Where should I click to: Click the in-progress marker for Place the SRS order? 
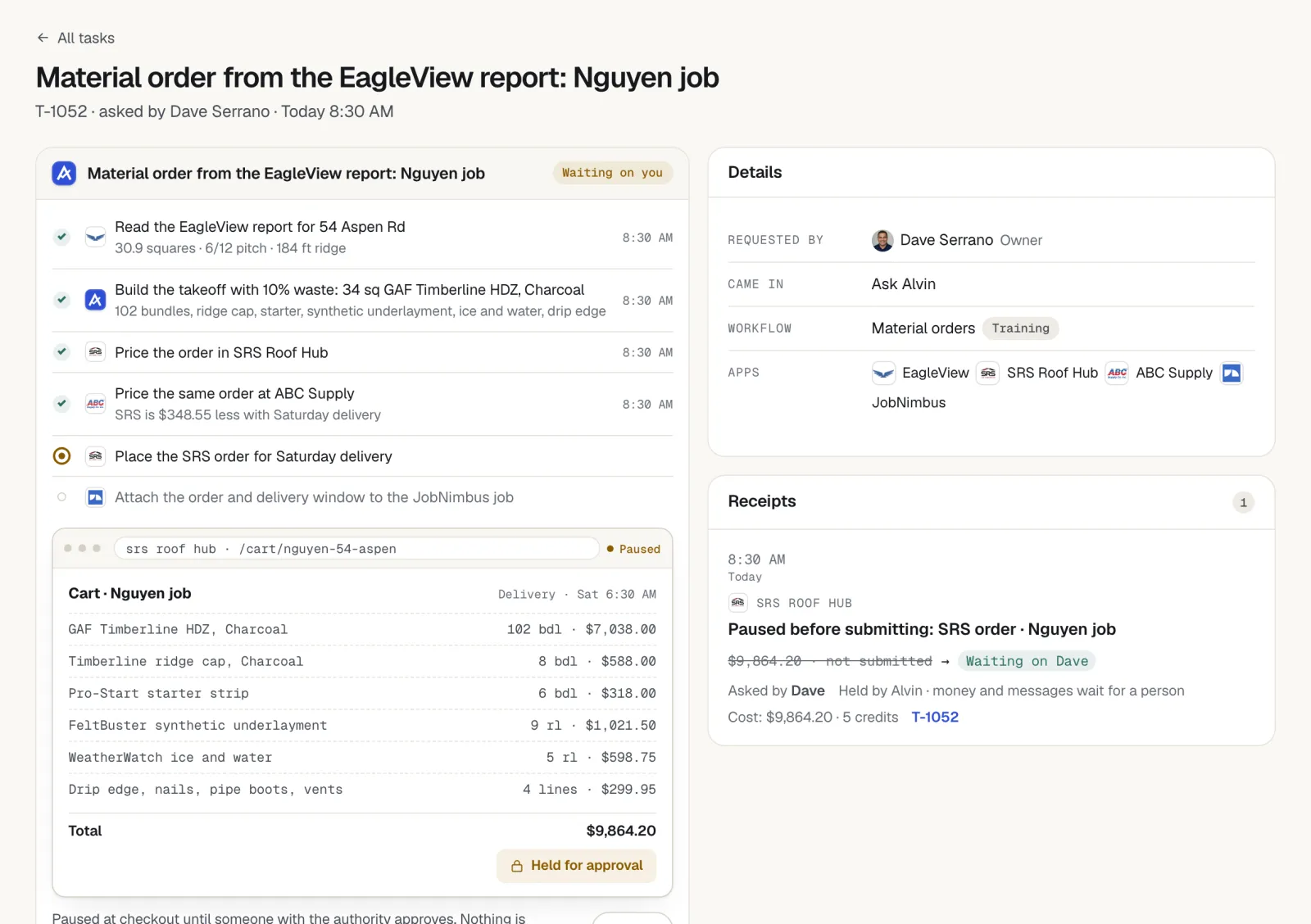click(61, 456)
